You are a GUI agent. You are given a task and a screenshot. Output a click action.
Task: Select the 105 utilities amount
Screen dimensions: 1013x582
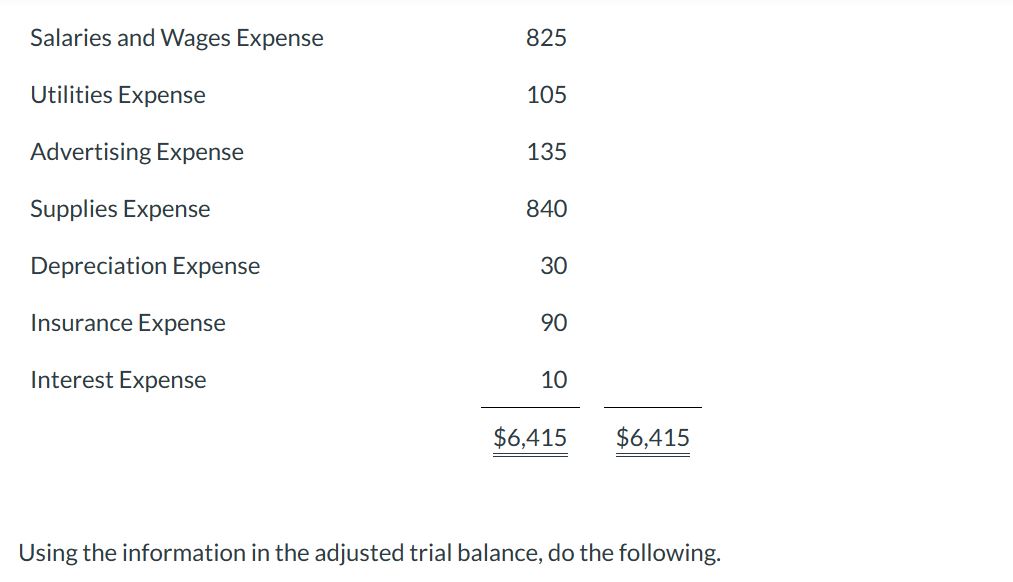546,95
